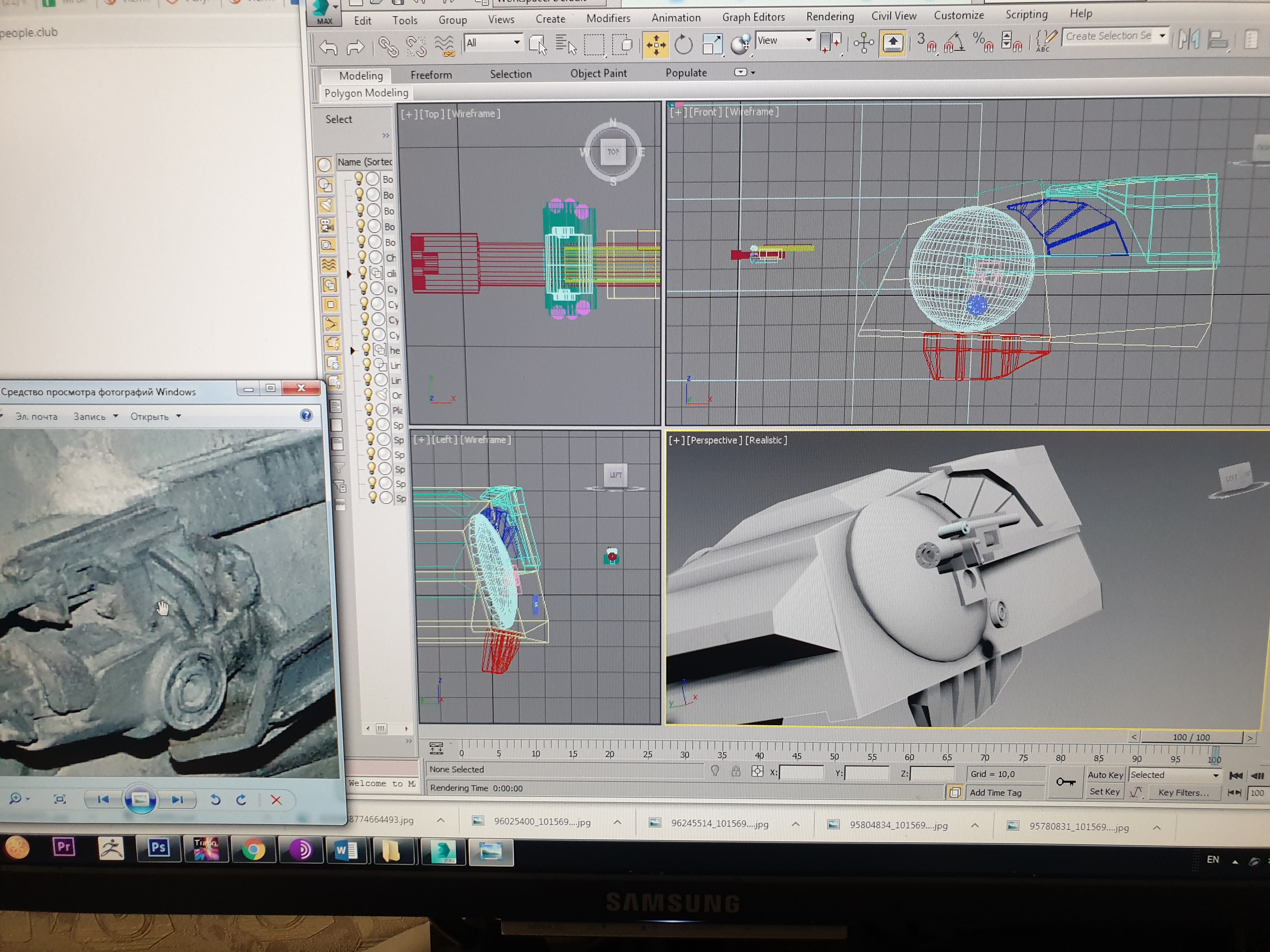Click rotate clockwise in the photo viewer

tap(241, 799)
